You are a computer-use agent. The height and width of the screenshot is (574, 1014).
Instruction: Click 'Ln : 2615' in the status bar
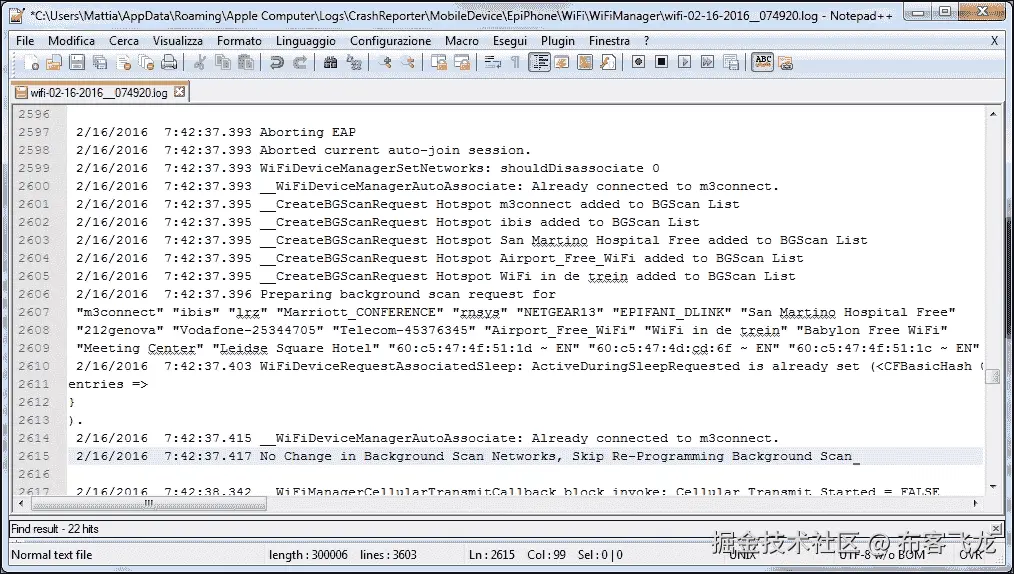click(x=492, y=555)
